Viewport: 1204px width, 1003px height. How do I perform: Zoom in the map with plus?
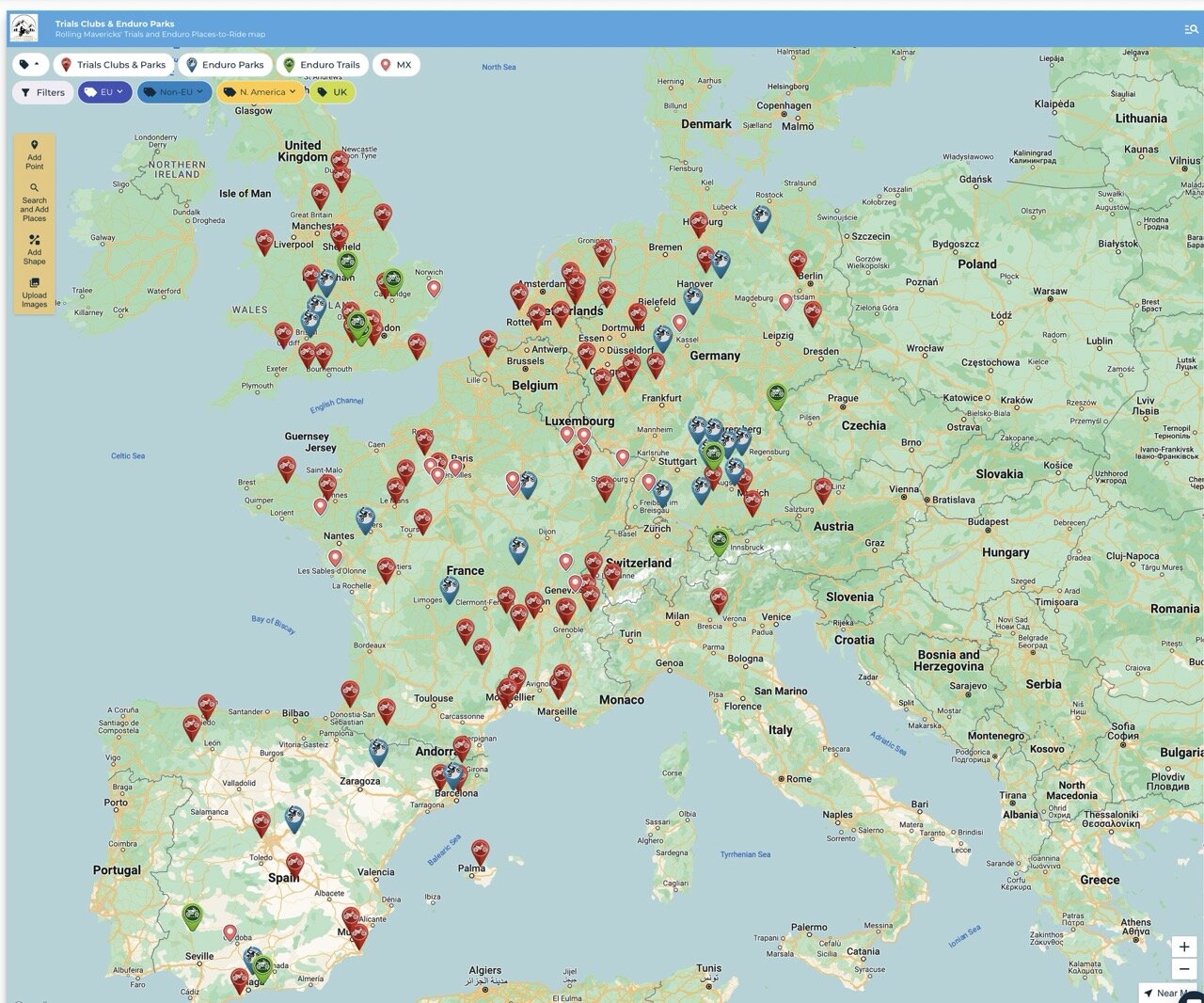coord(1183,947)
